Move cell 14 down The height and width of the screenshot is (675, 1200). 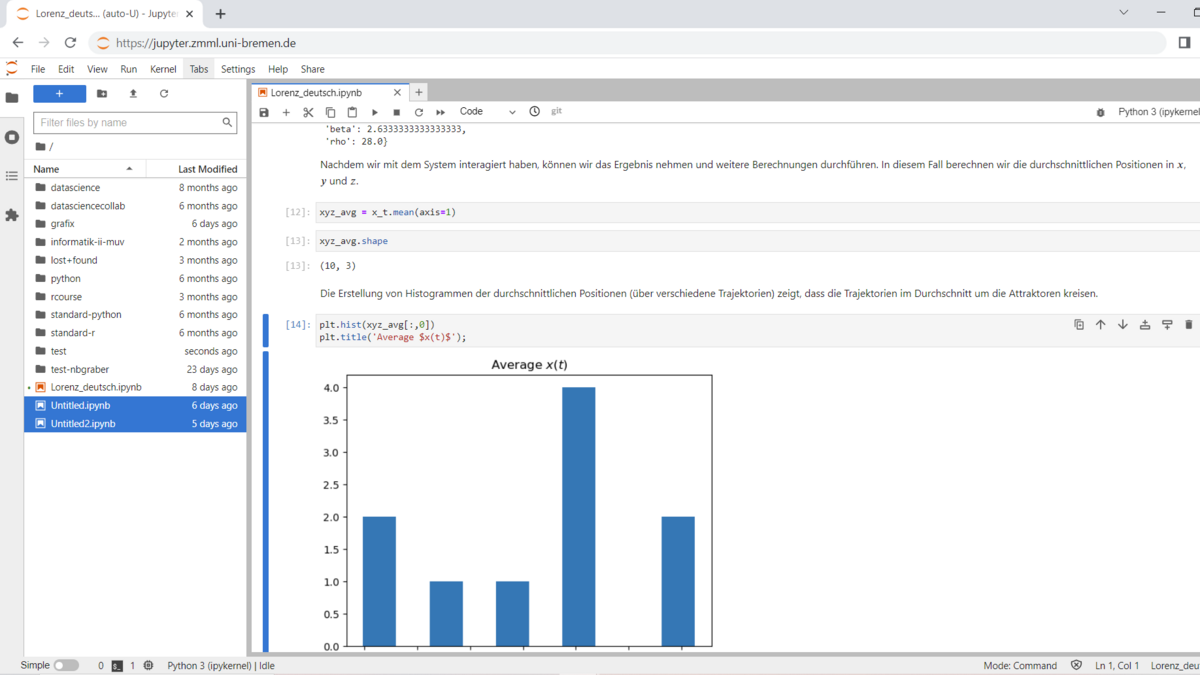point(1123,325)
